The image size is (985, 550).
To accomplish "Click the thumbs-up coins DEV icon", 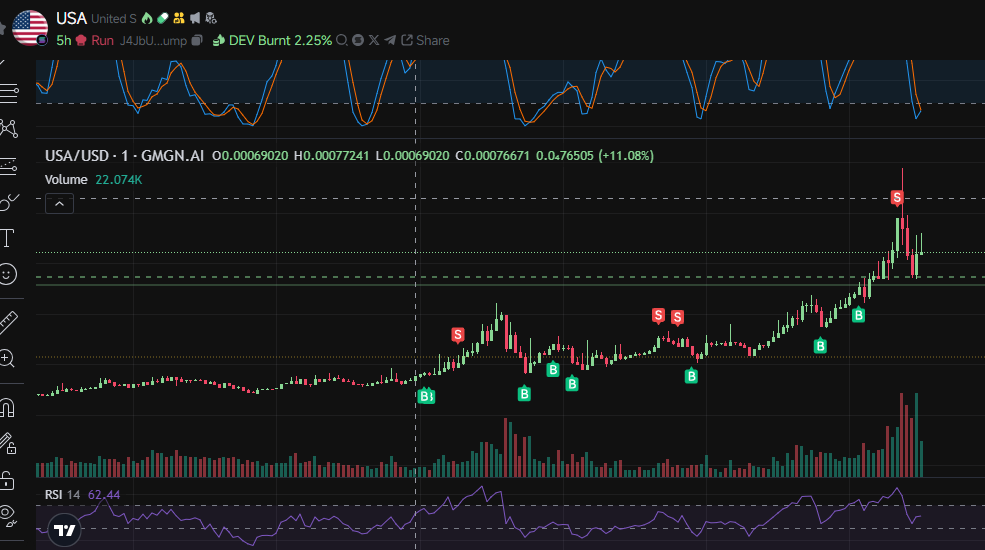I will (x=219, y=40).
